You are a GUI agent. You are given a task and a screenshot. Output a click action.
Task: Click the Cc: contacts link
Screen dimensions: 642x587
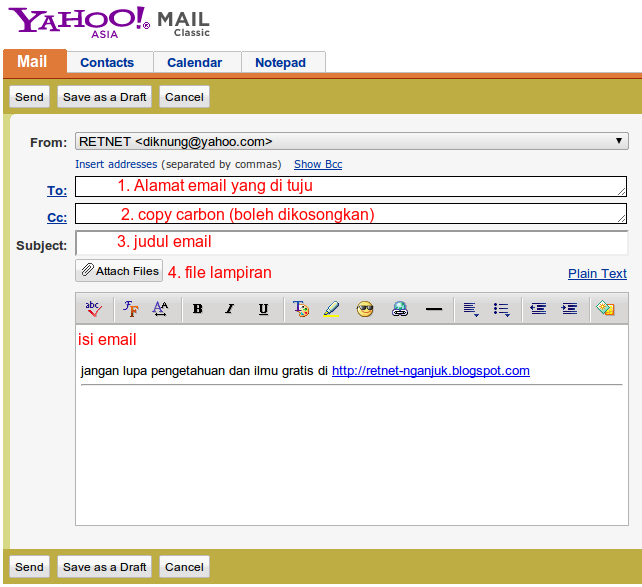57,217
